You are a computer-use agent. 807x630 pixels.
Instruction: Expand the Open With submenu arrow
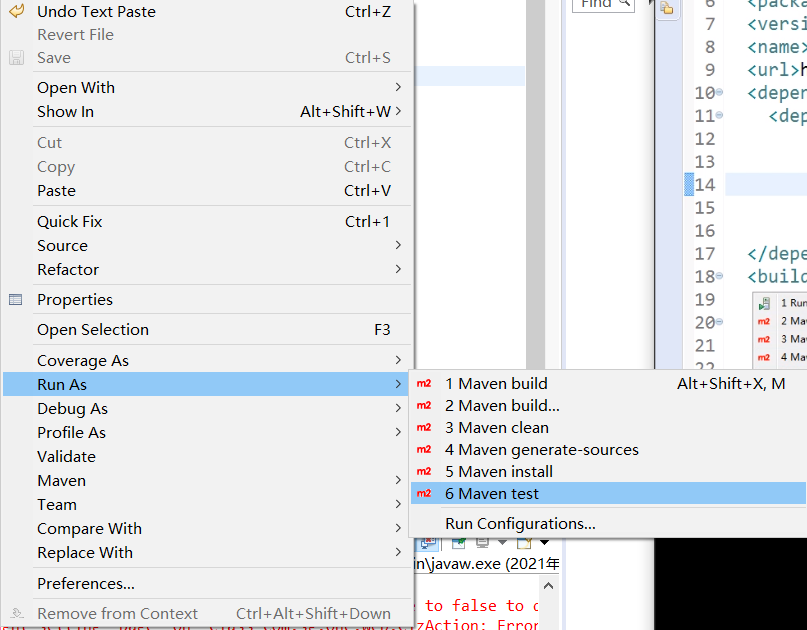pyautogui.click(x=398, y=87)
